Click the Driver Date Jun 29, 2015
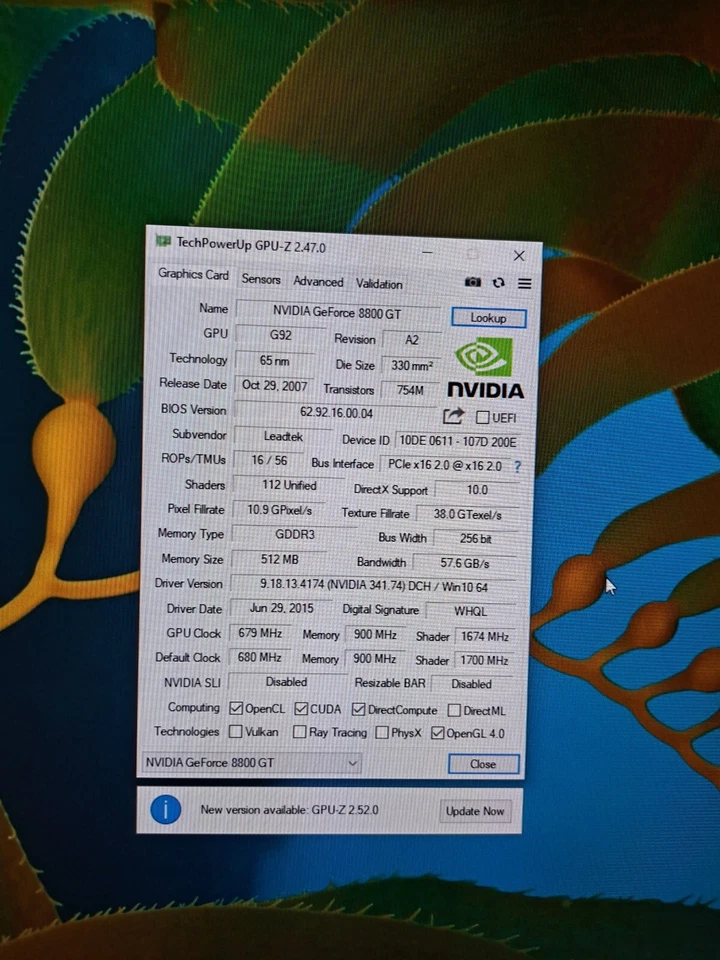 coord(281,608)
